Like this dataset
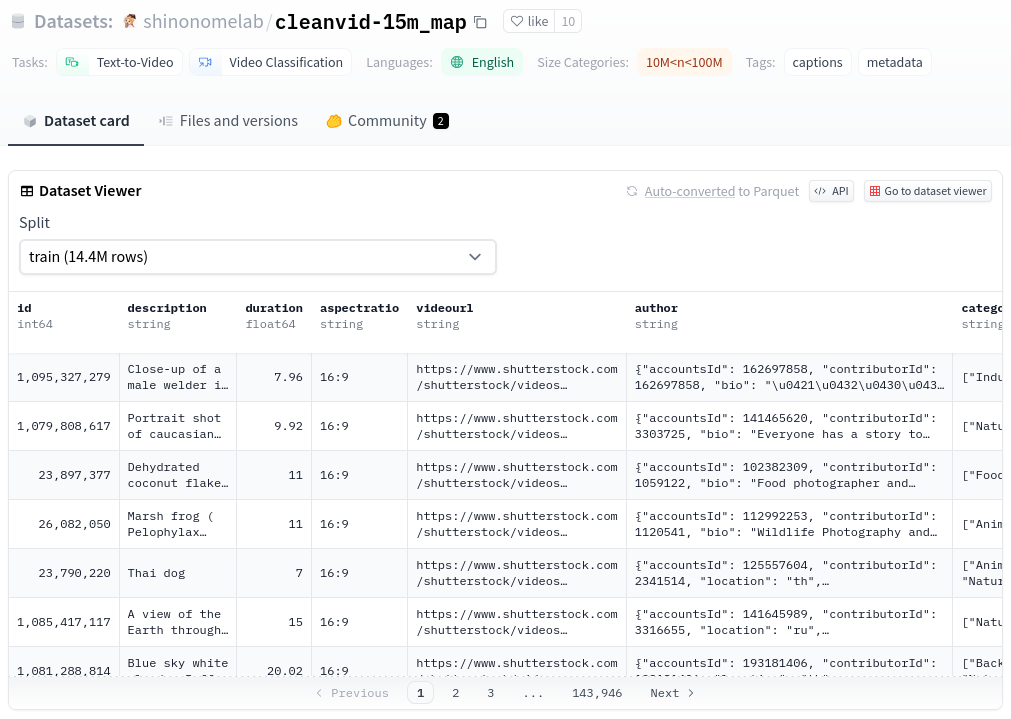The width and height of the screenshot is (1011, 719). click(529, 21)
